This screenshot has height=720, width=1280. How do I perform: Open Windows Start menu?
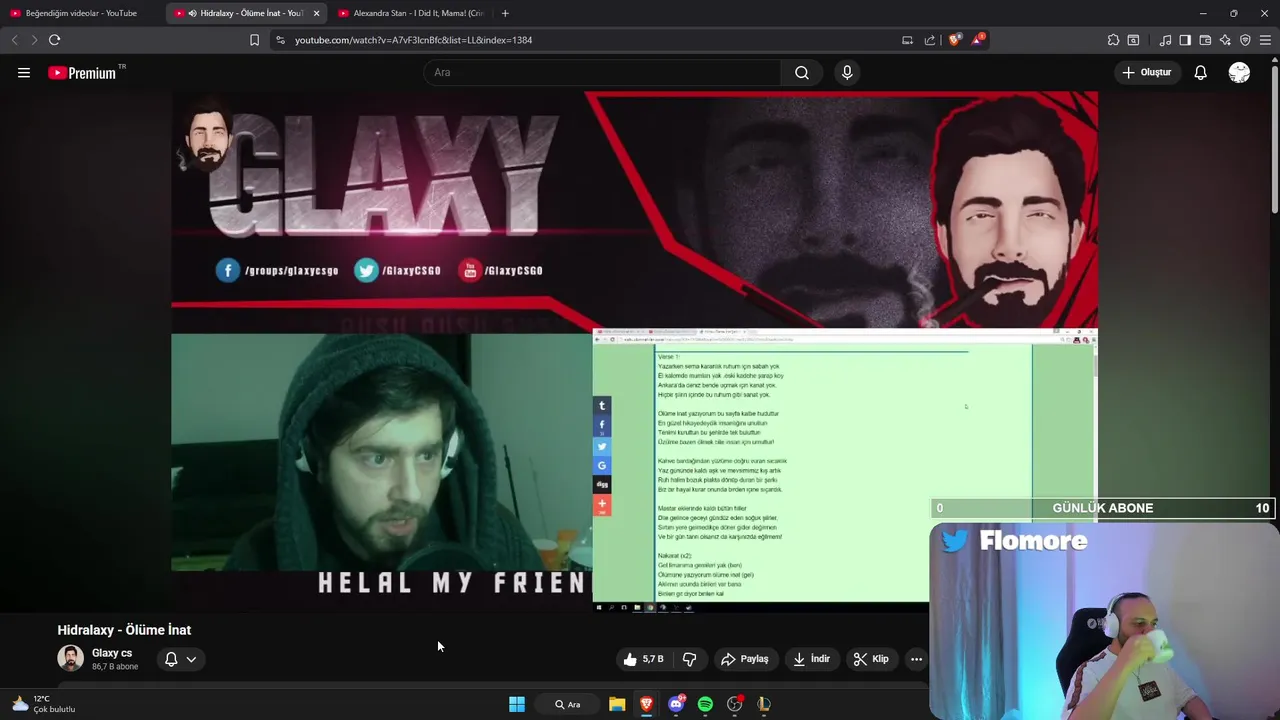click(x=517, y=704)
